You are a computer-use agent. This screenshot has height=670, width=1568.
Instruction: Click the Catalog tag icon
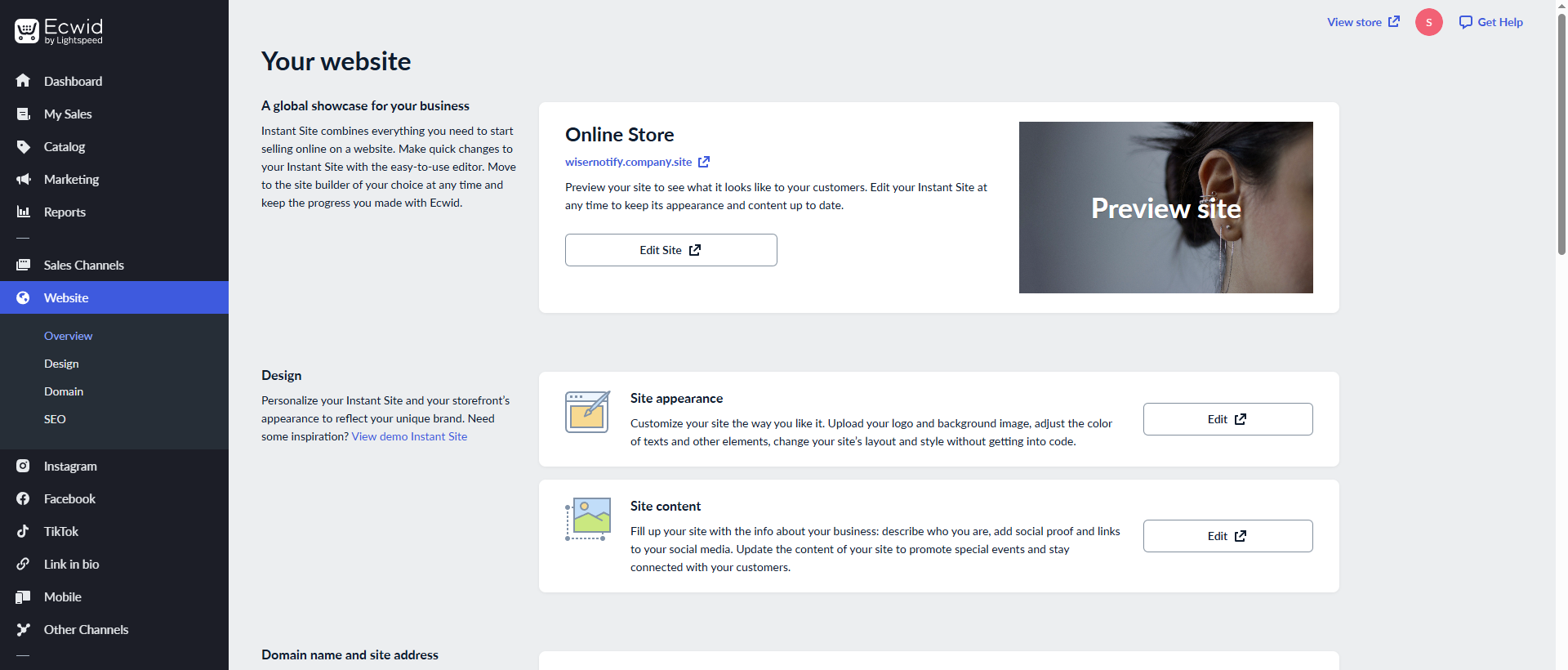click(23, 147)
